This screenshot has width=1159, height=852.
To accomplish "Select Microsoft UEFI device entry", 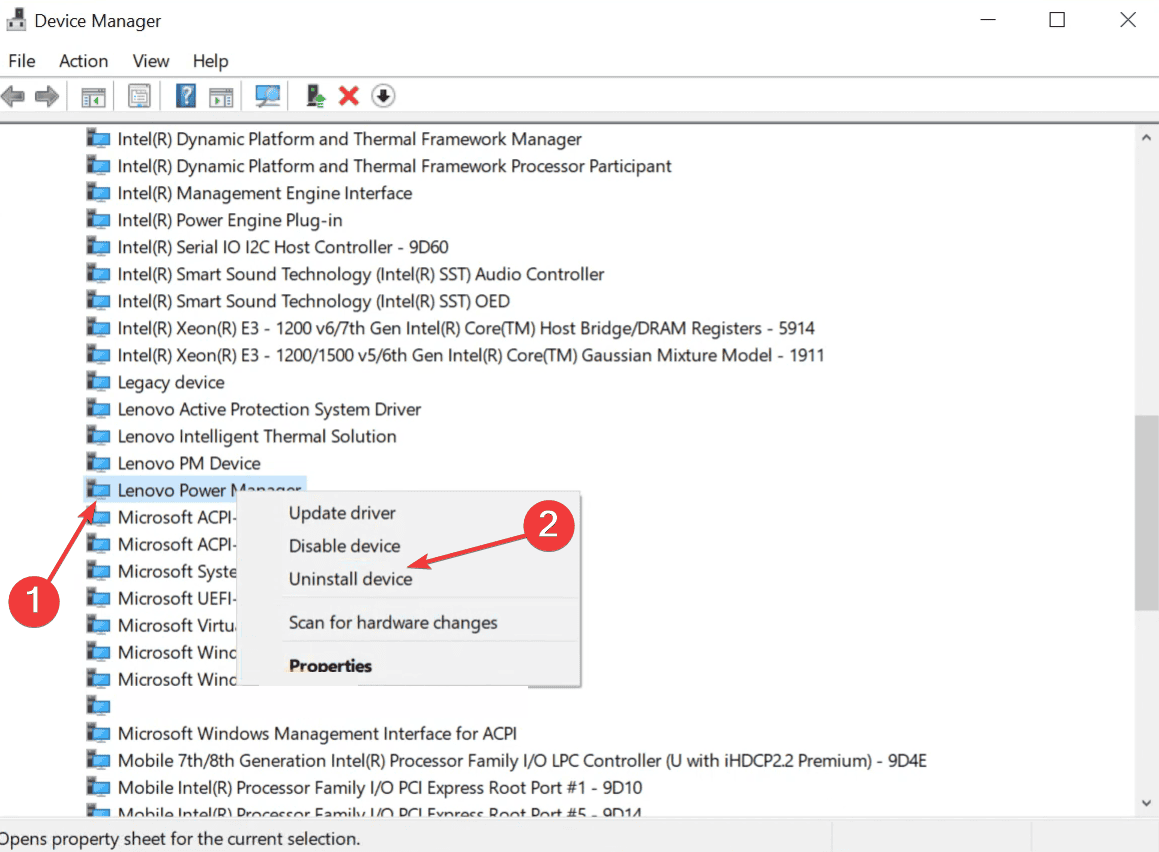I will pos(177,599).
